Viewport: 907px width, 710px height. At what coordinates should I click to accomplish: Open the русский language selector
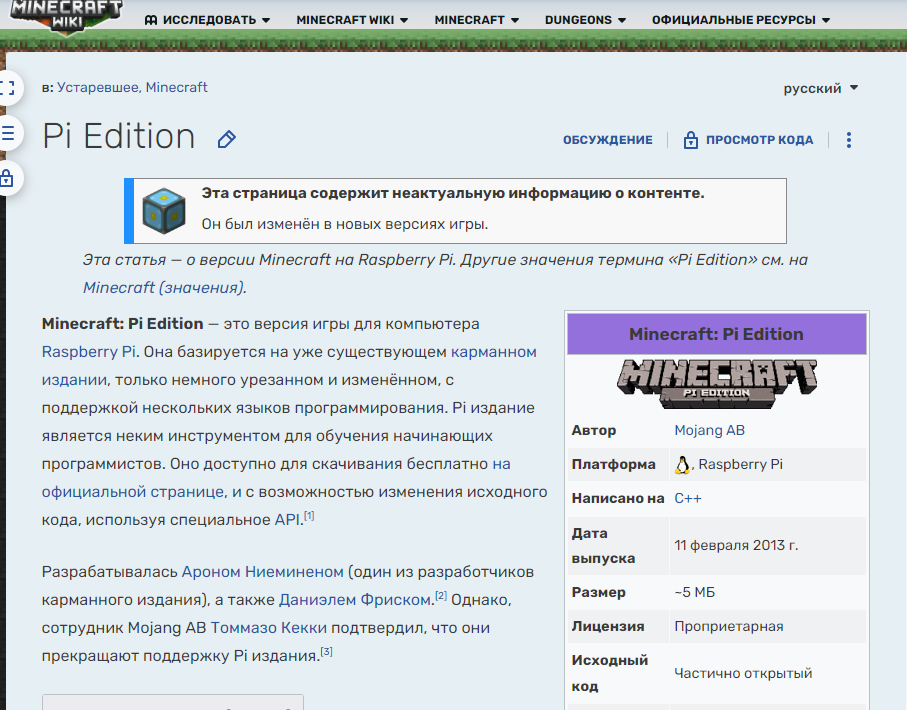point(820,89)
